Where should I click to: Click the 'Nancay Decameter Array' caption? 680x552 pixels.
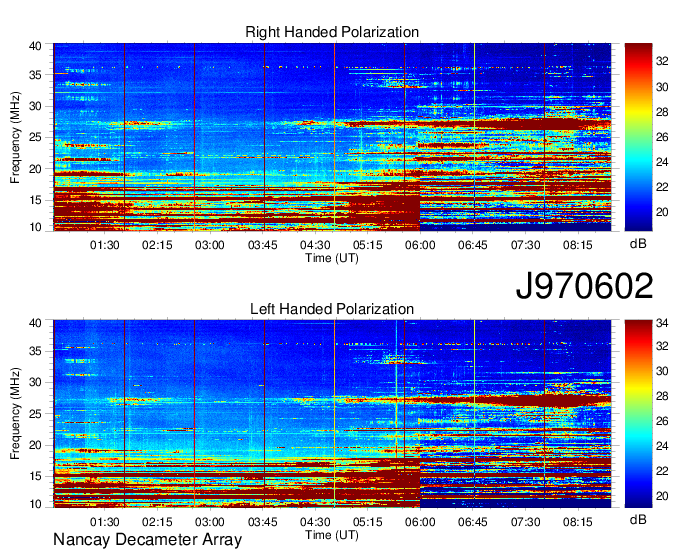147,540
